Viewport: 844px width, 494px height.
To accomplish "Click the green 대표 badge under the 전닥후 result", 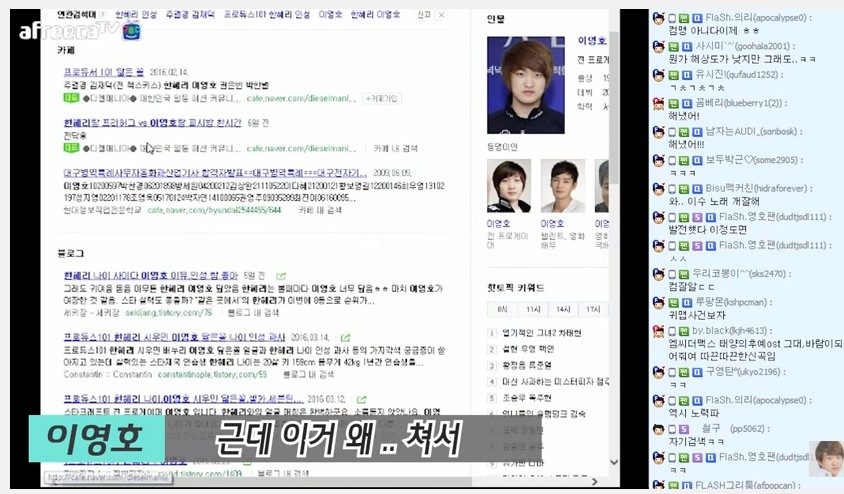I will 72,147.
